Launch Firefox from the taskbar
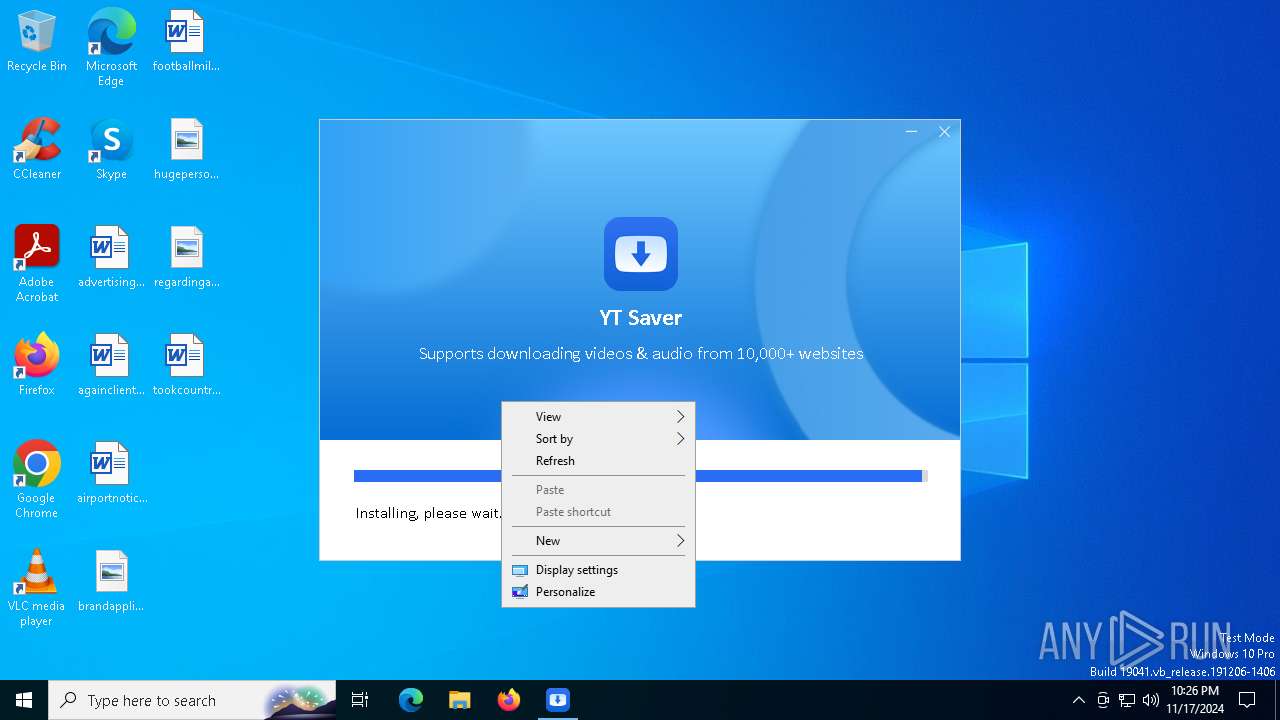1280x720 pixels. point(509,700)
